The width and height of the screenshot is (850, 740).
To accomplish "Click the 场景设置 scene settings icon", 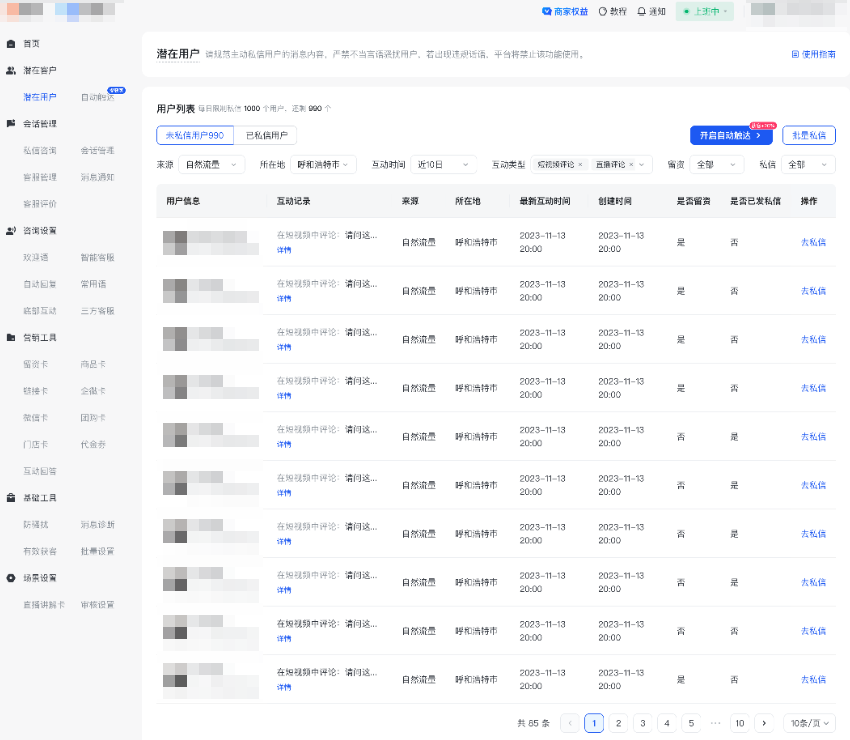I will pyautogui.click(x=12, y=577).
